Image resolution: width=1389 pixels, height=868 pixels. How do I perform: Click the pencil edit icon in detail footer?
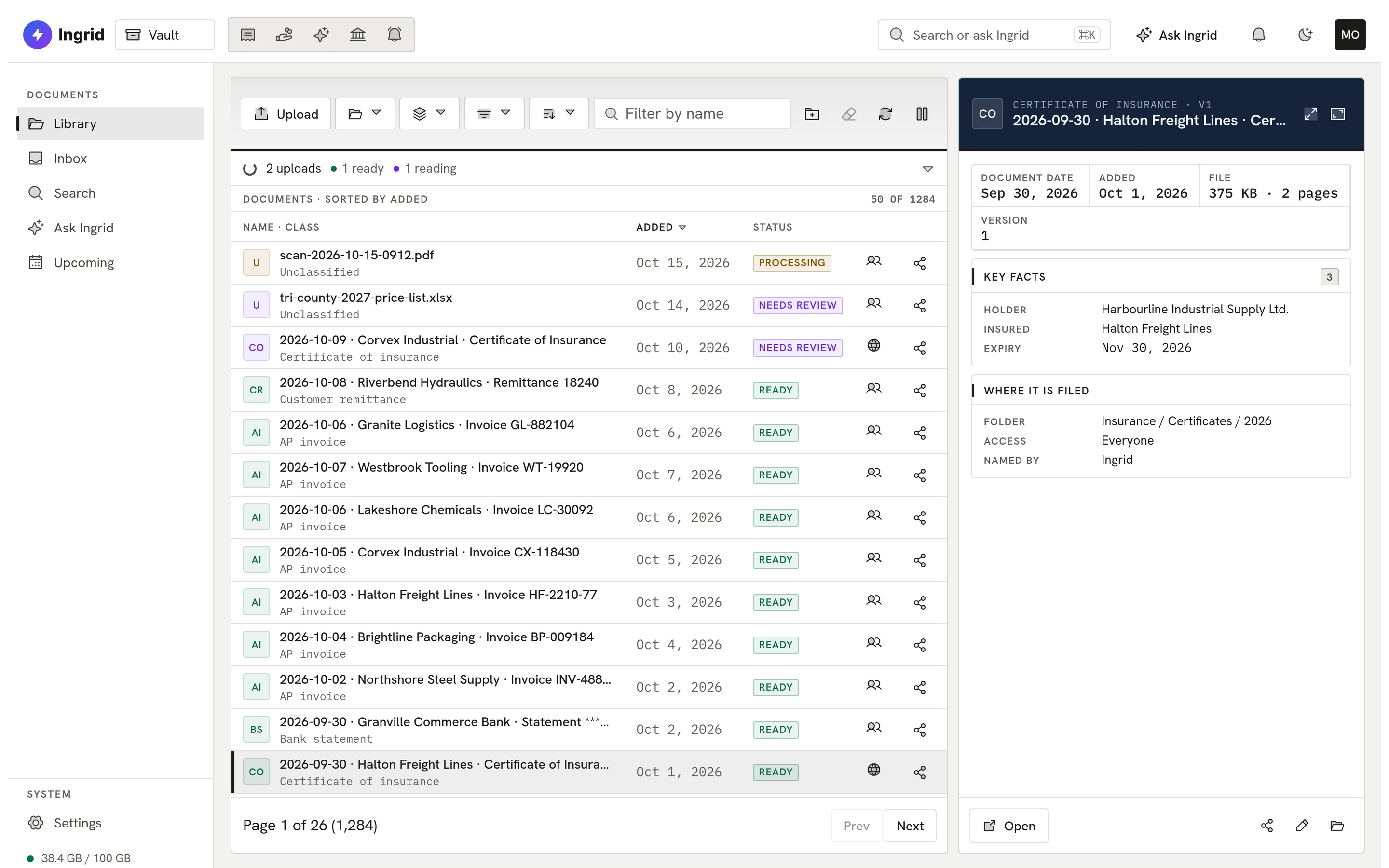[1302, 826]
